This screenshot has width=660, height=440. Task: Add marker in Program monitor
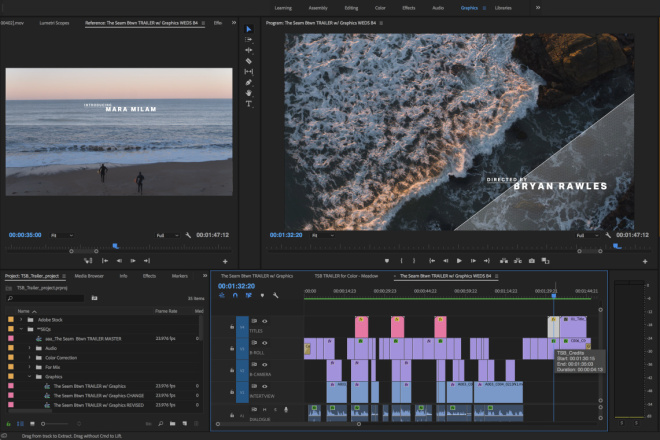[x=387, y=261]
